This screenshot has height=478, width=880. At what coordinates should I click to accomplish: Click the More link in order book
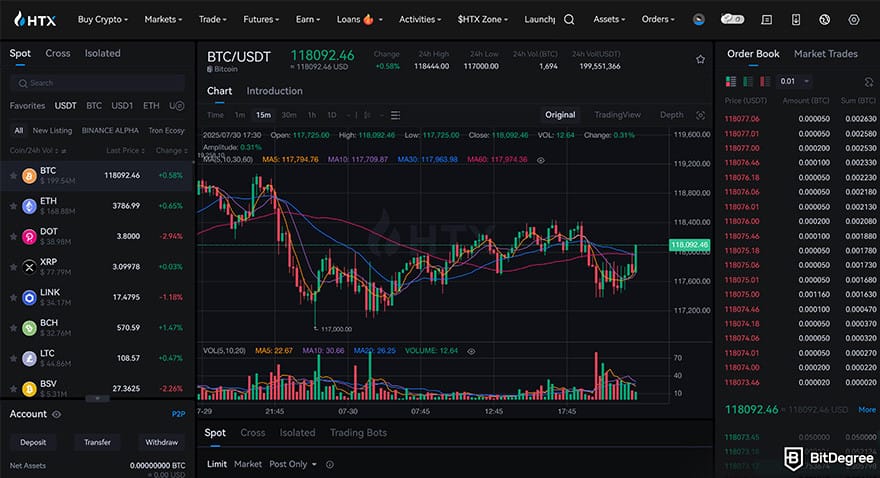(867, 410)
